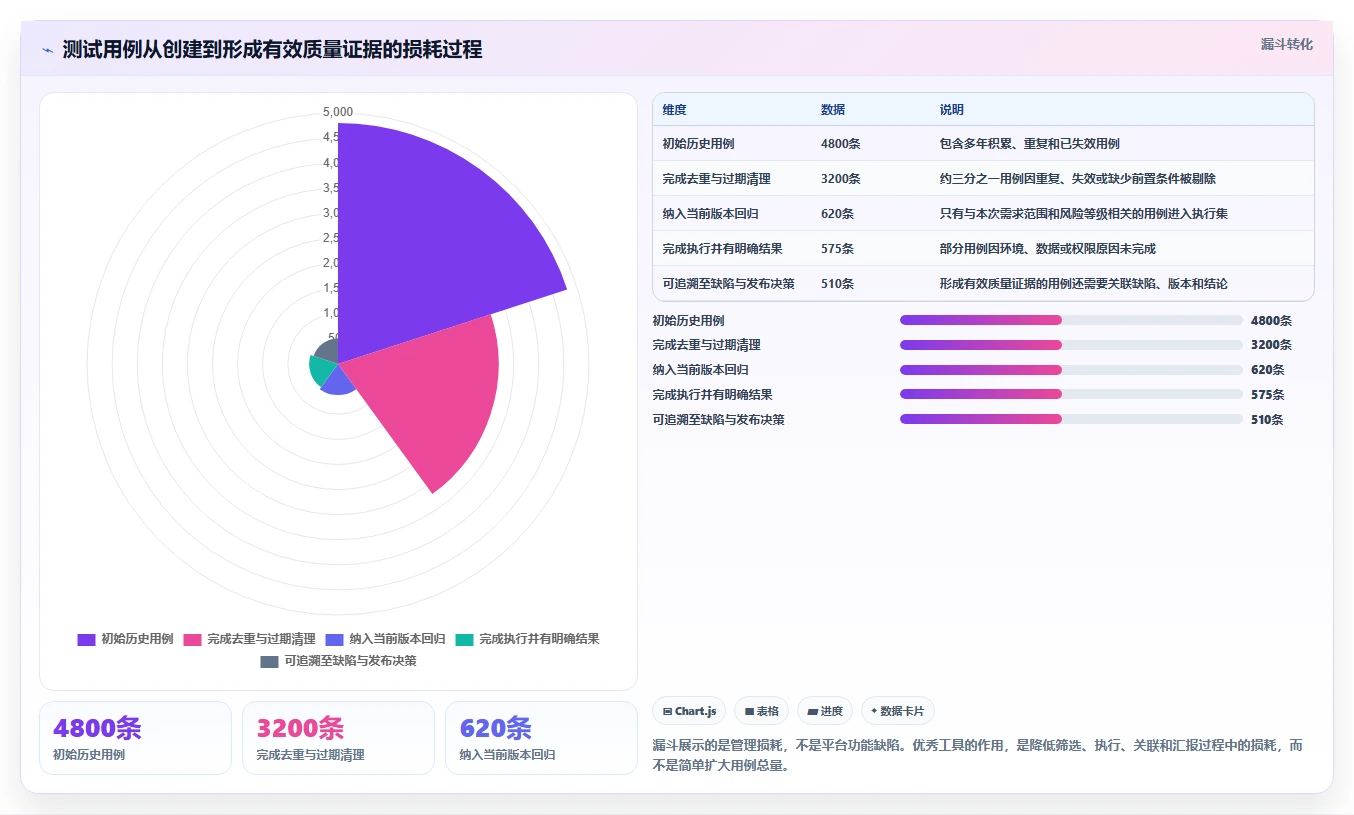This screenshot has width=1354, height=815.
Task: Click table cell 4800条
Action: 840,144
